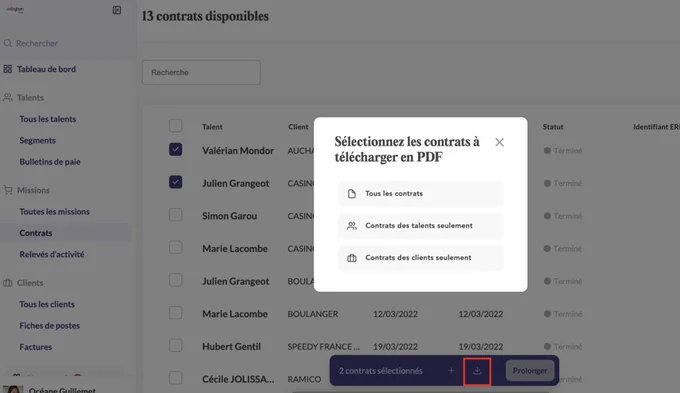Viewport: 680px width, 393px height.
Task: Click Valérian Mondor name in table
Action: click(238, 151)
